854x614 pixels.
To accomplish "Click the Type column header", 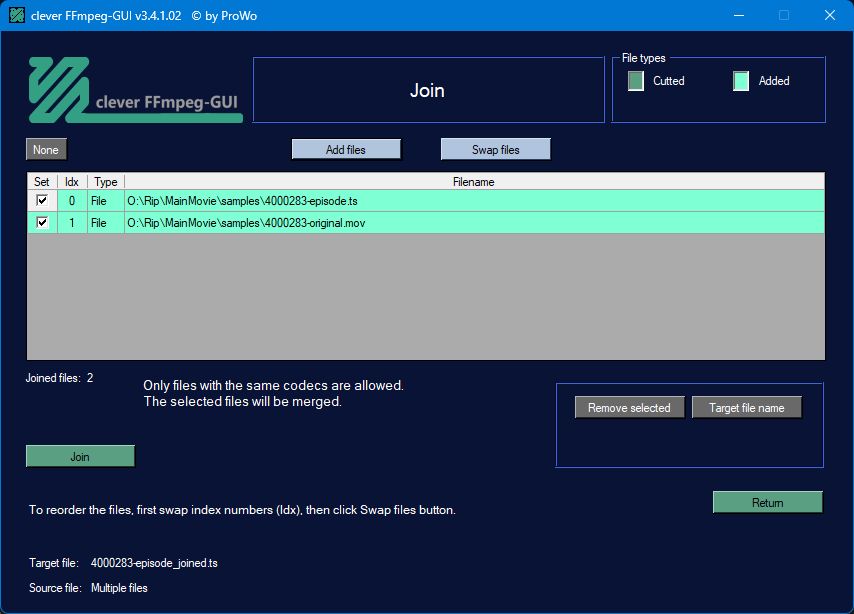I will point(106,181).
